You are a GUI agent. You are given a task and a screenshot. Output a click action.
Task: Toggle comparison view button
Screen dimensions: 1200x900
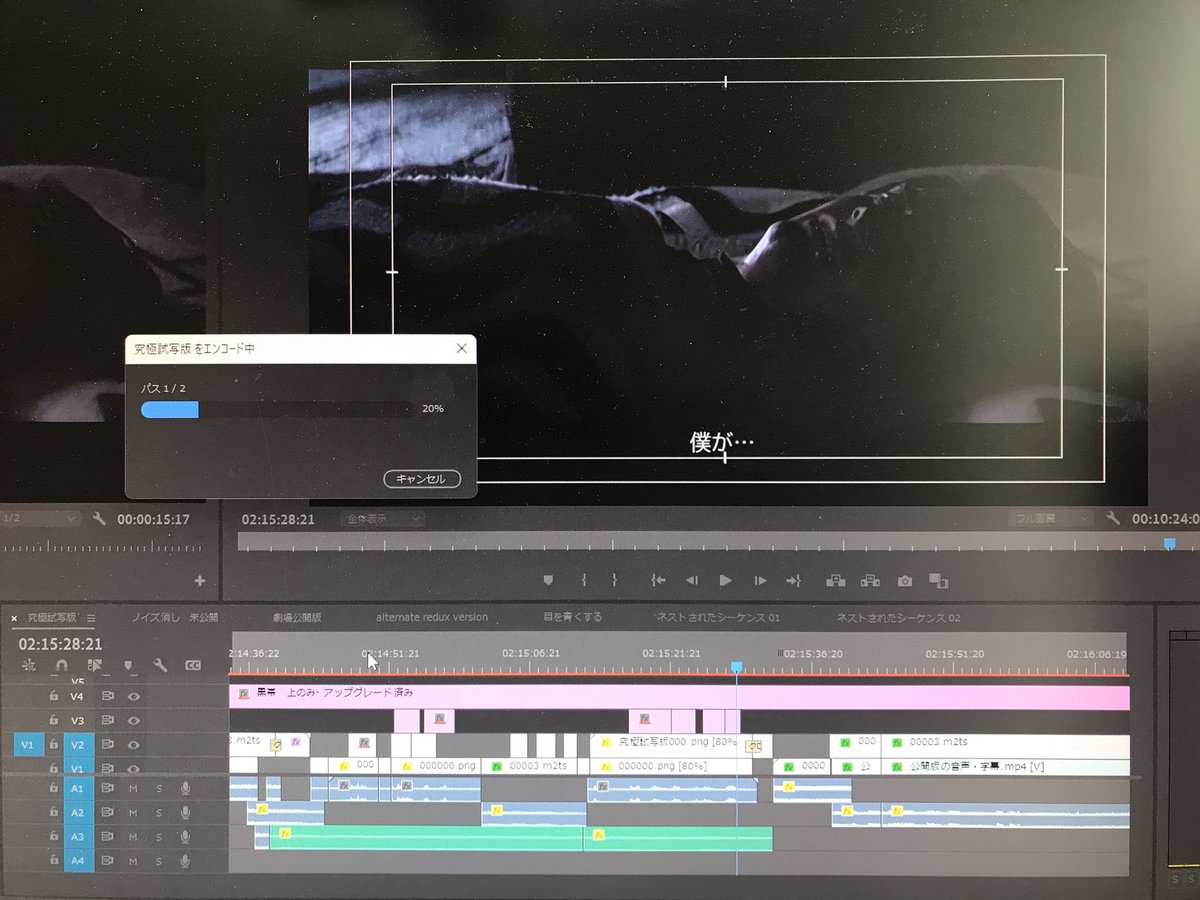pyautogui.click(x=938, y=580)
